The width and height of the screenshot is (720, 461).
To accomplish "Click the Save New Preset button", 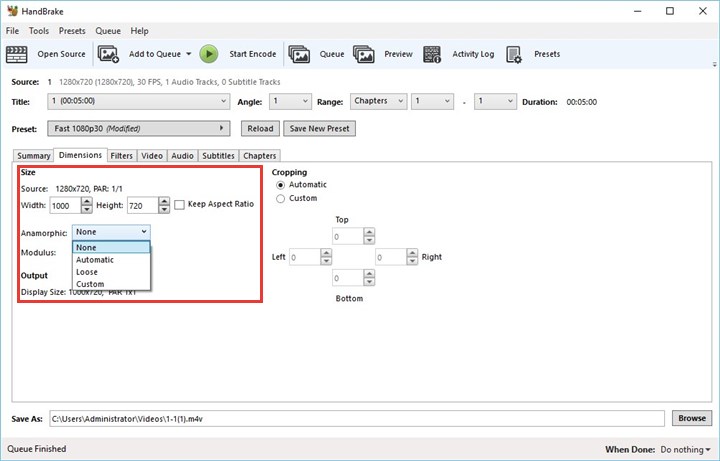I will [319, 129].
